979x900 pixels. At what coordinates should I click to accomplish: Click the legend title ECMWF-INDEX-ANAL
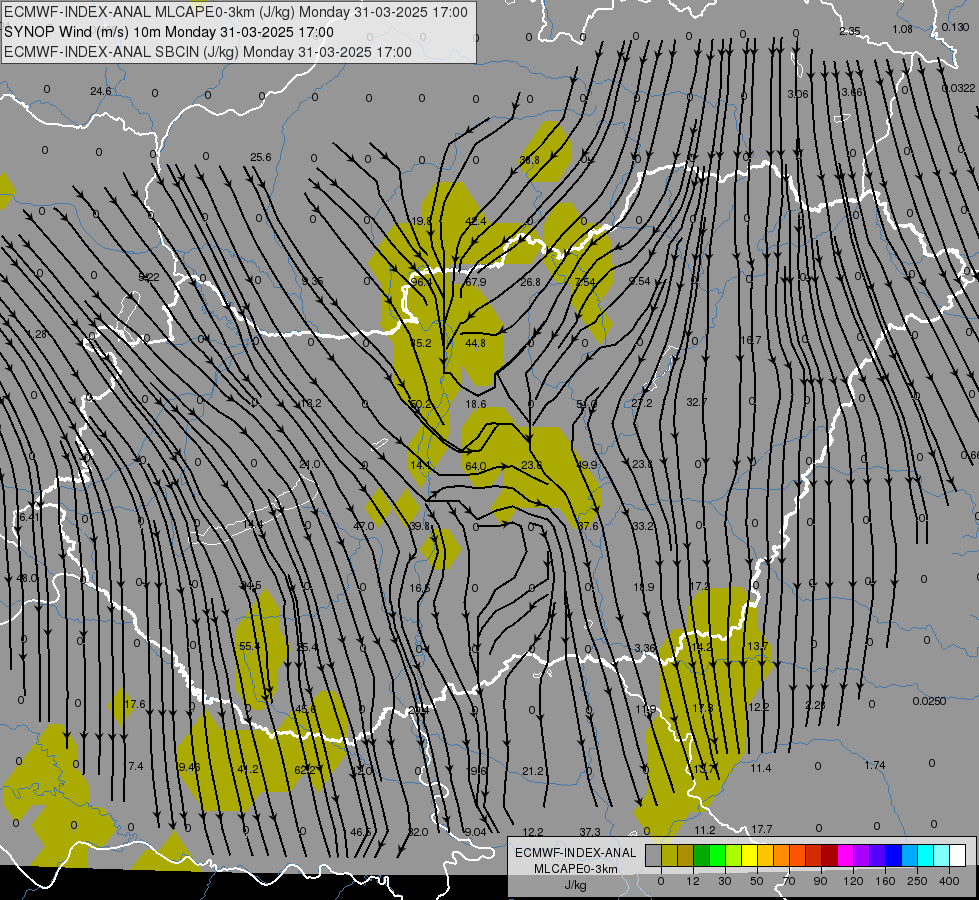point(576,853)
